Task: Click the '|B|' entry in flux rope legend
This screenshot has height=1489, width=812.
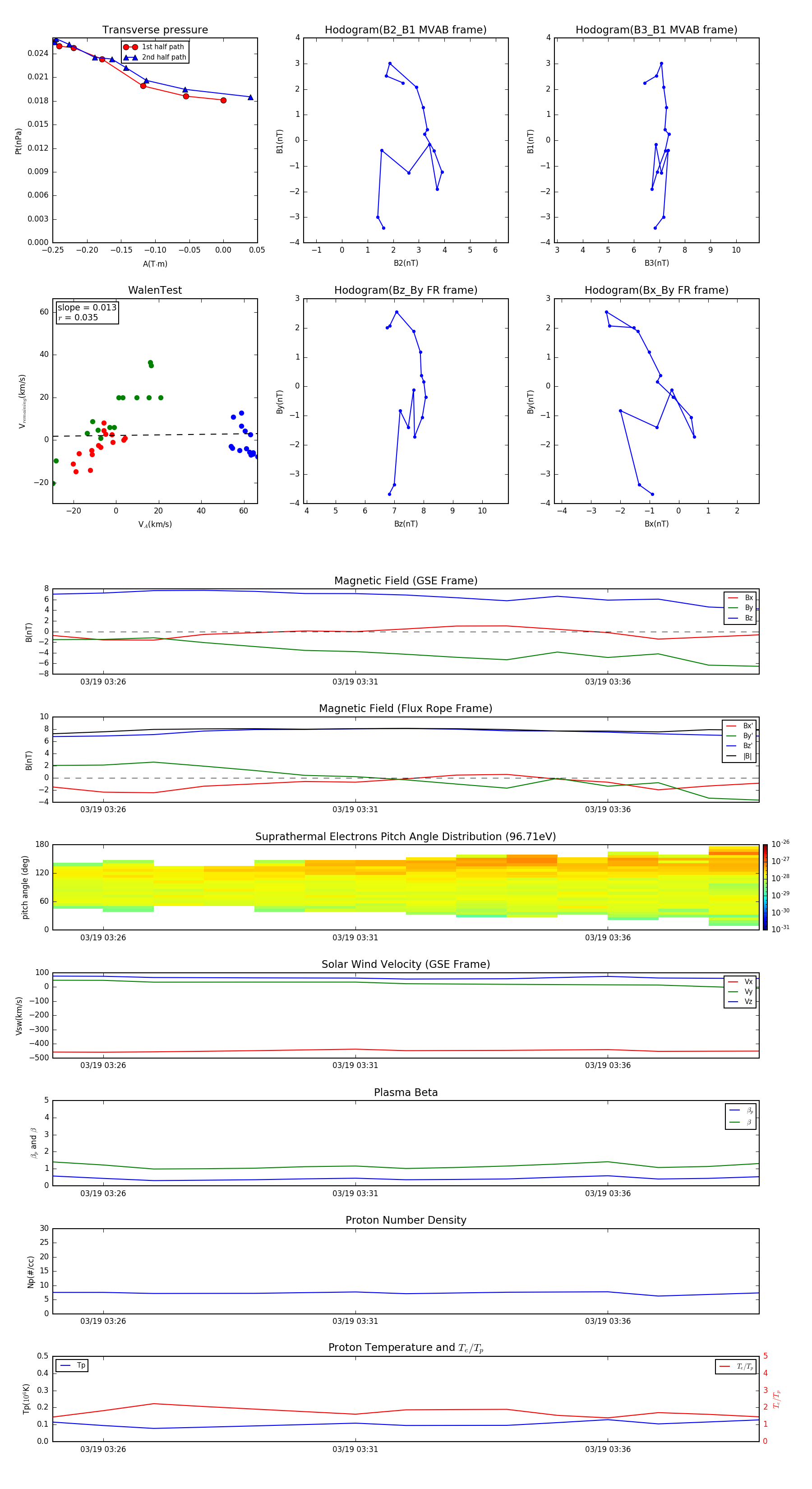Action: coord(739,756)
